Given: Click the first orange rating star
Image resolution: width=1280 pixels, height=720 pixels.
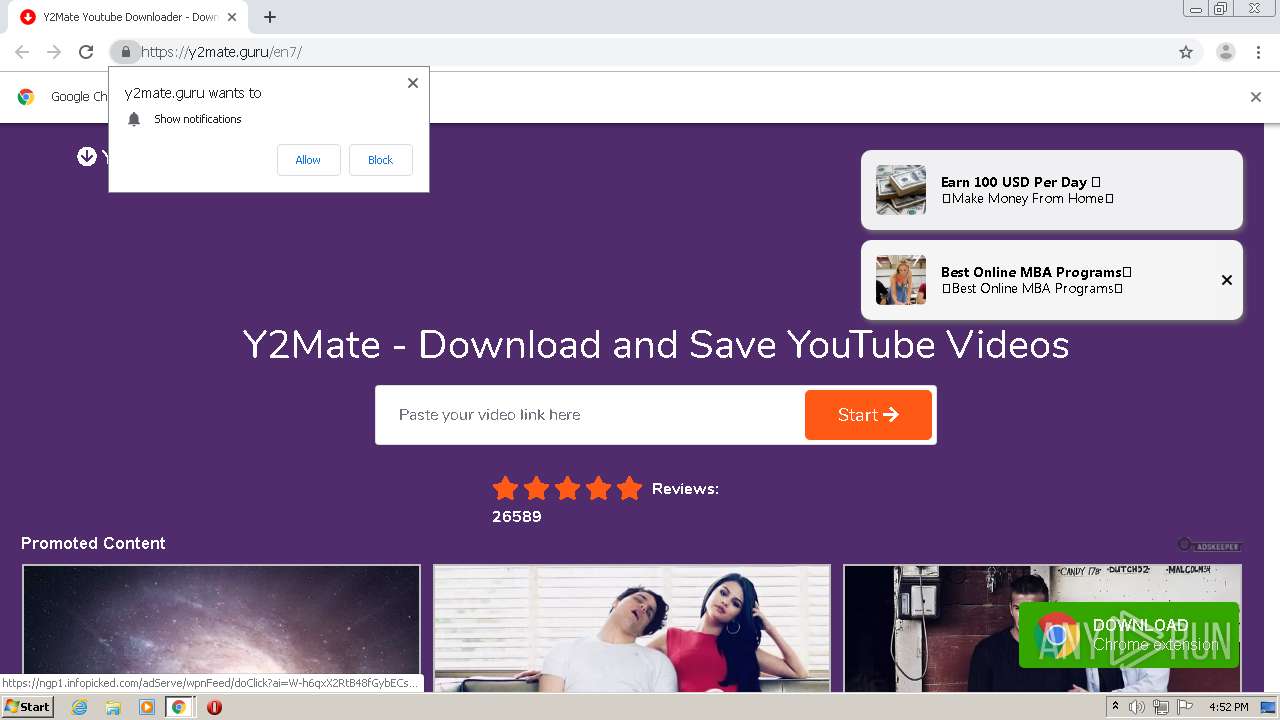Looking at the screenshot, I should 506,488.
